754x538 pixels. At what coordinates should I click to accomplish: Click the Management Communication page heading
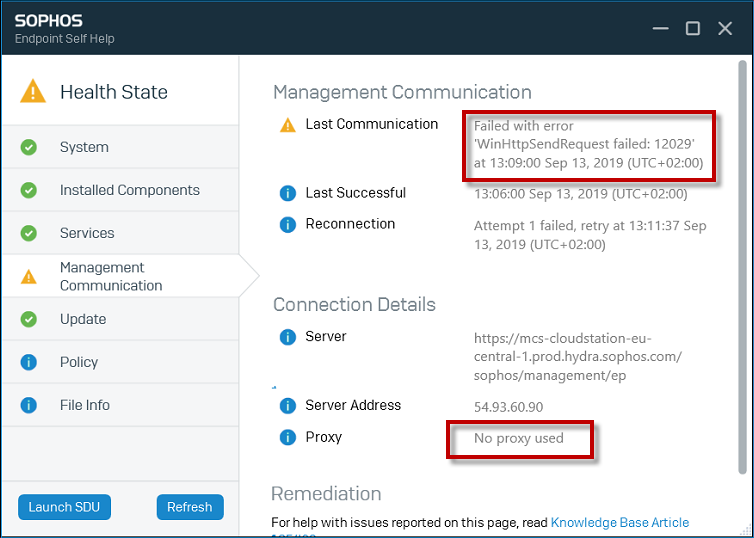pyautogui.click(x=402, y=92)
